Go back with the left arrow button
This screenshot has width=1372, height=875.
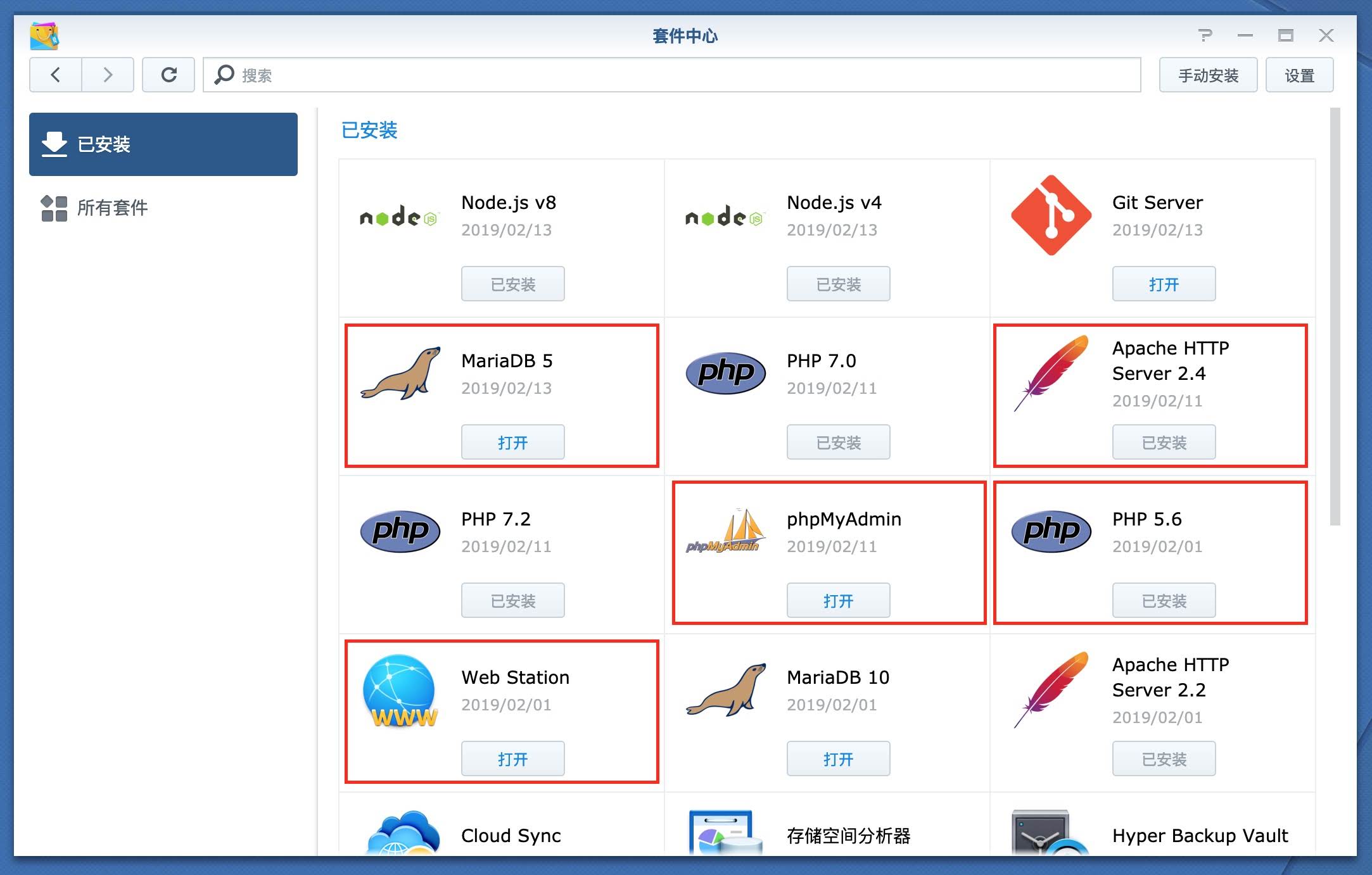(56, 75)
